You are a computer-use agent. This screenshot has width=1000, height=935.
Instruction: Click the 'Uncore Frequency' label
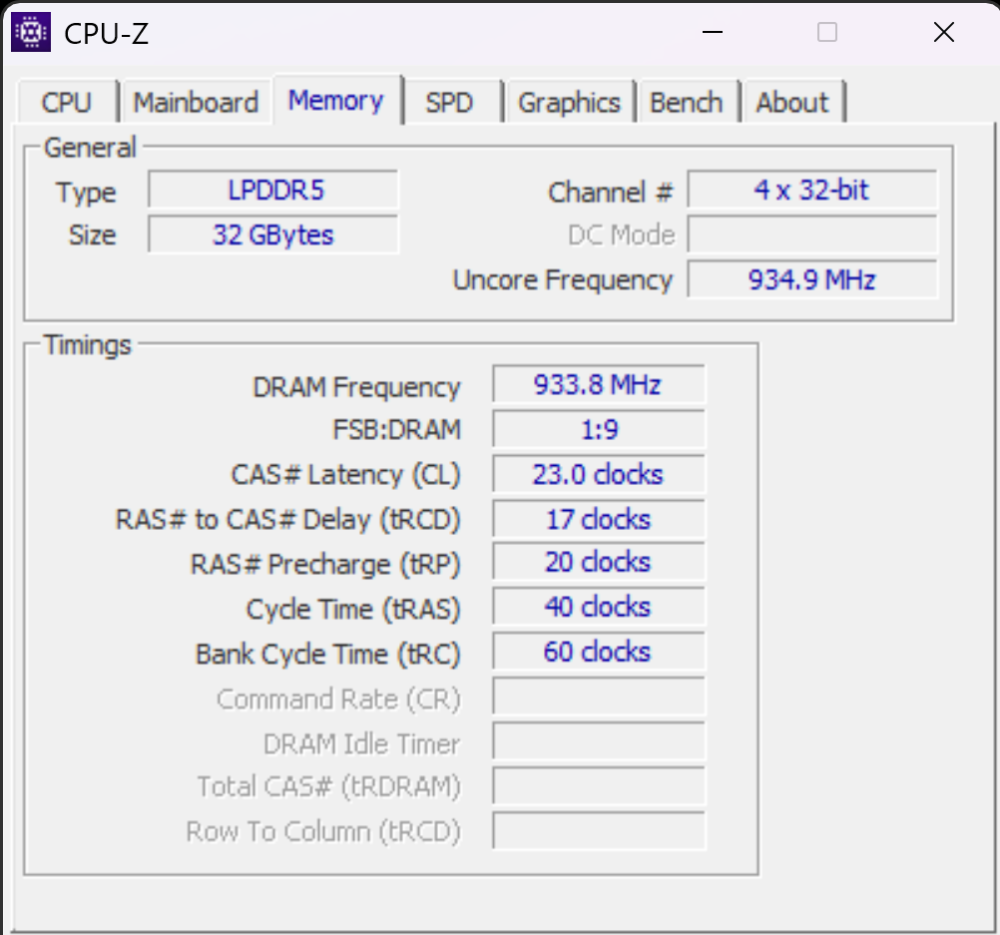click(562, 281)
